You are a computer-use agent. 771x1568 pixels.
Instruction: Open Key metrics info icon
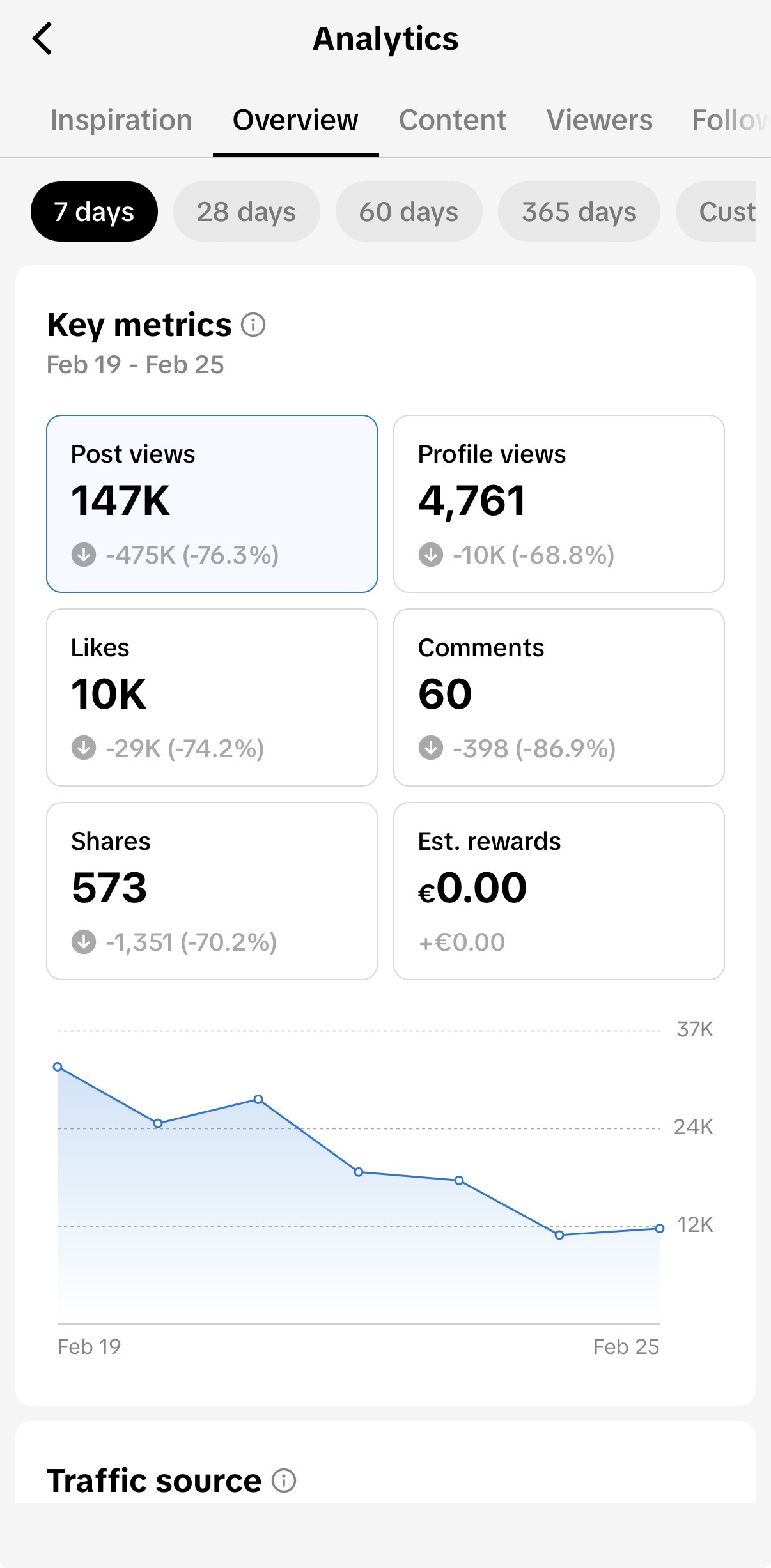(253, 325)
